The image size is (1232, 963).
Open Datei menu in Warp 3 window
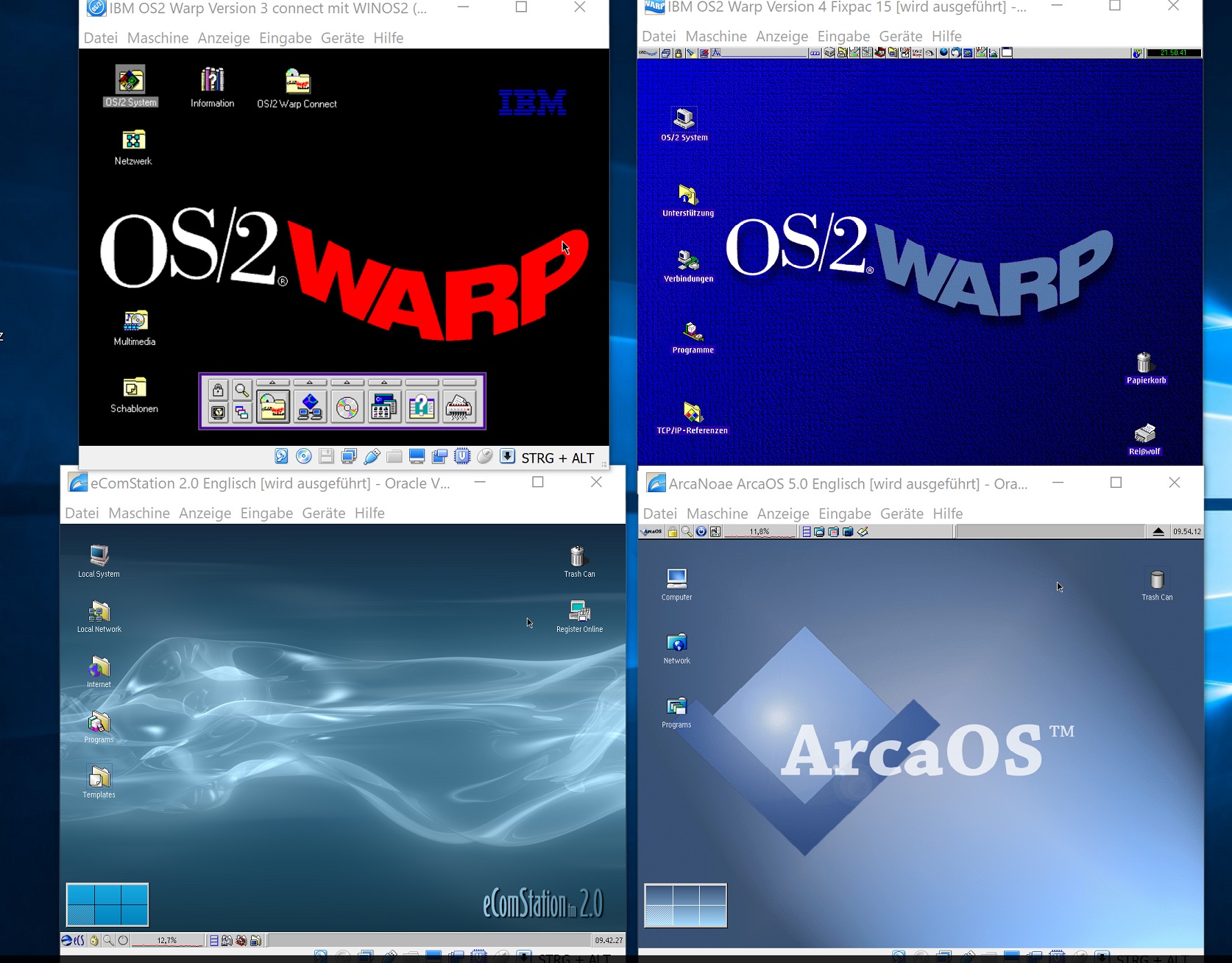[x=101, y=38]
